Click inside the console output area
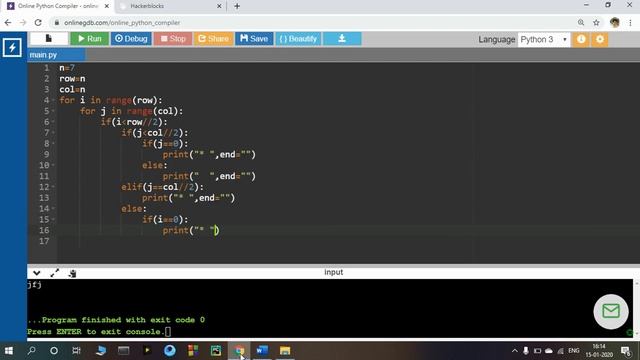 pyautogui.click(x=330, y=309)
